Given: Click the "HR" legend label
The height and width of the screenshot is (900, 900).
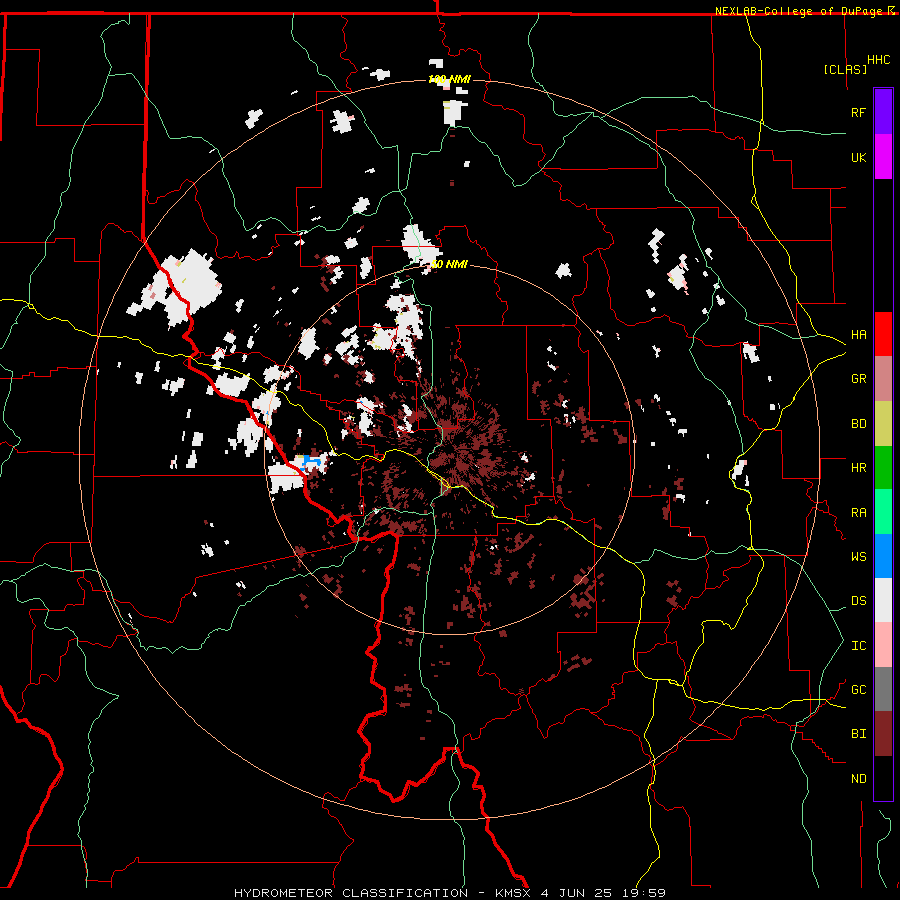Looking at the screenshot, I should (x=858, y=468).
